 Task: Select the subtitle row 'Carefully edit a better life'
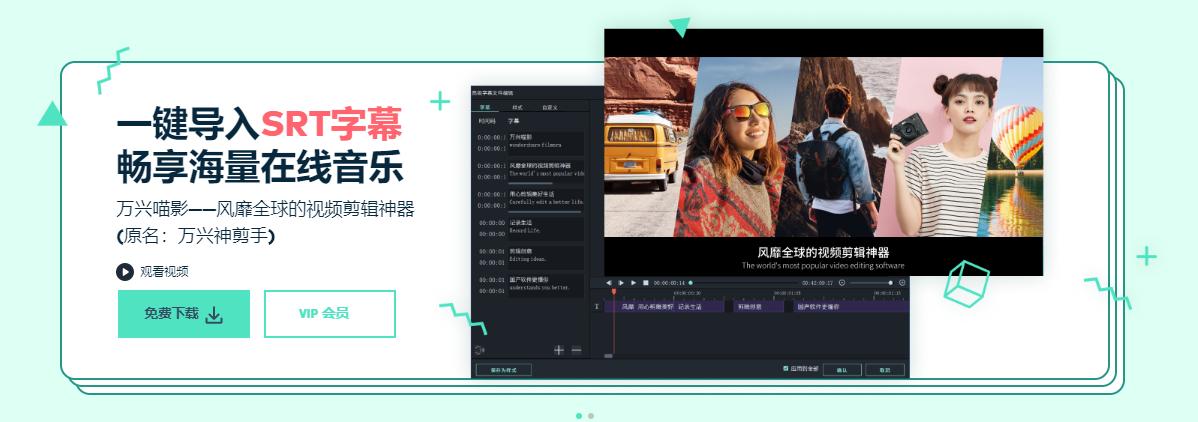point(546,201)
